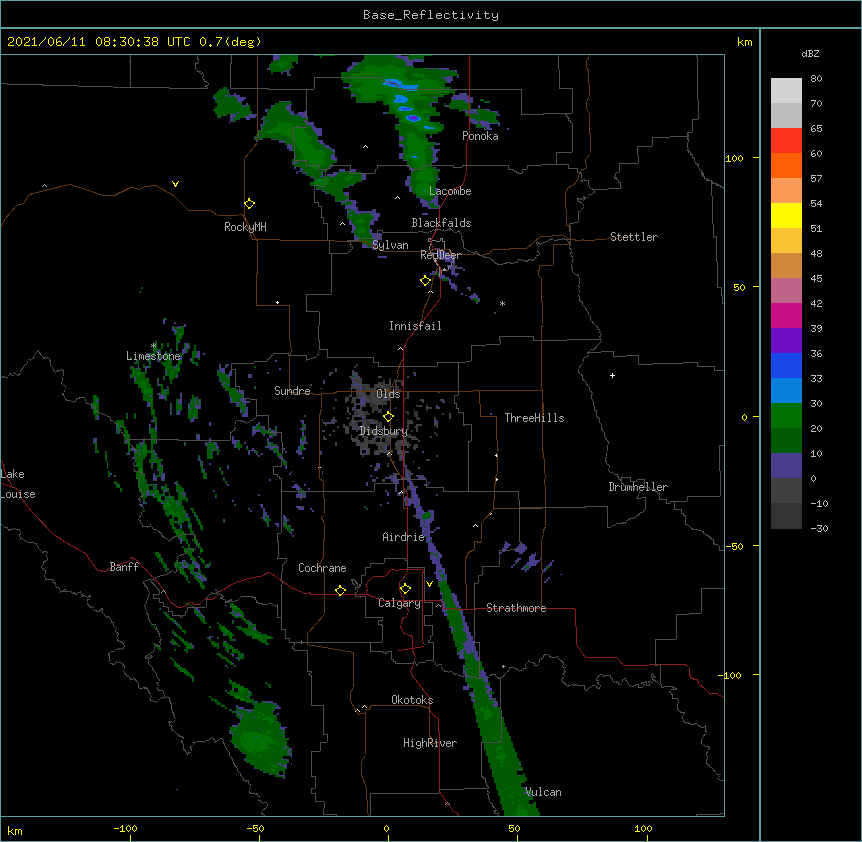
Task: Click the Banff label
Action: tap(124, 567)
